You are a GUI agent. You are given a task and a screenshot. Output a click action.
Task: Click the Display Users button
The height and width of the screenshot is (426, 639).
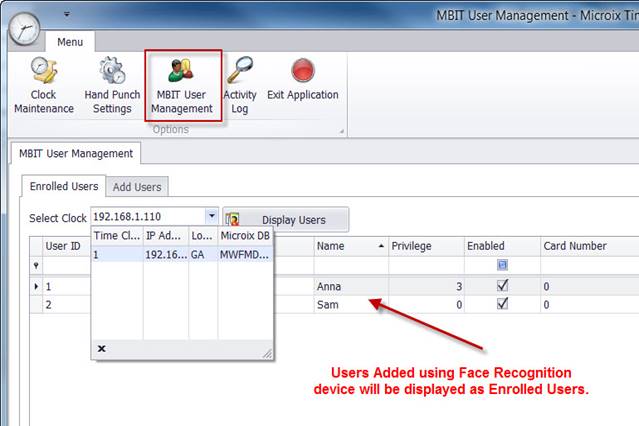[x=286, y=219]
